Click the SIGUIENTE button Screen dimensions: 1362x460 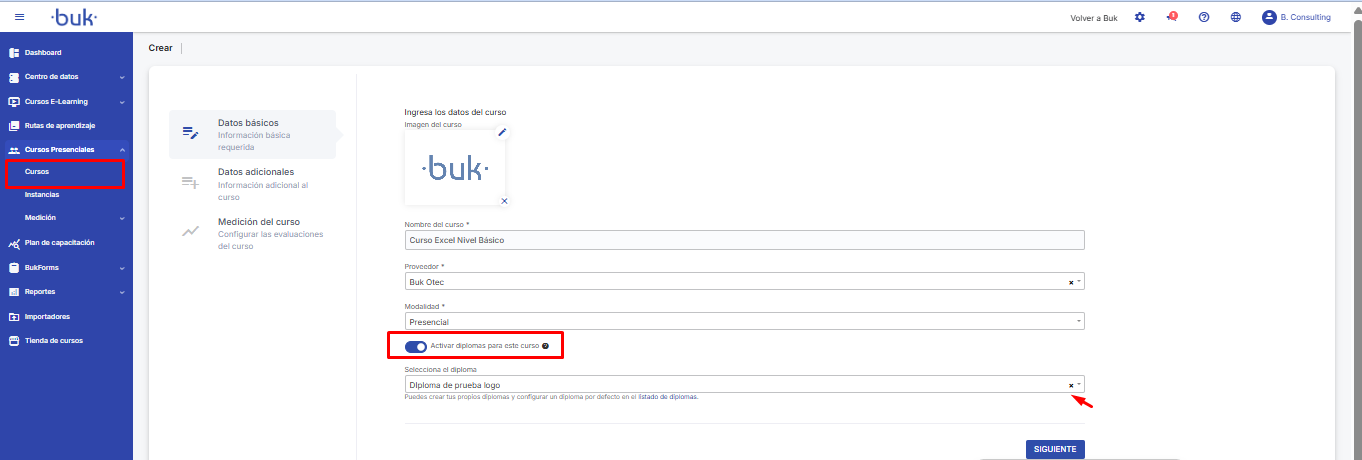[x=1055, y=449]
